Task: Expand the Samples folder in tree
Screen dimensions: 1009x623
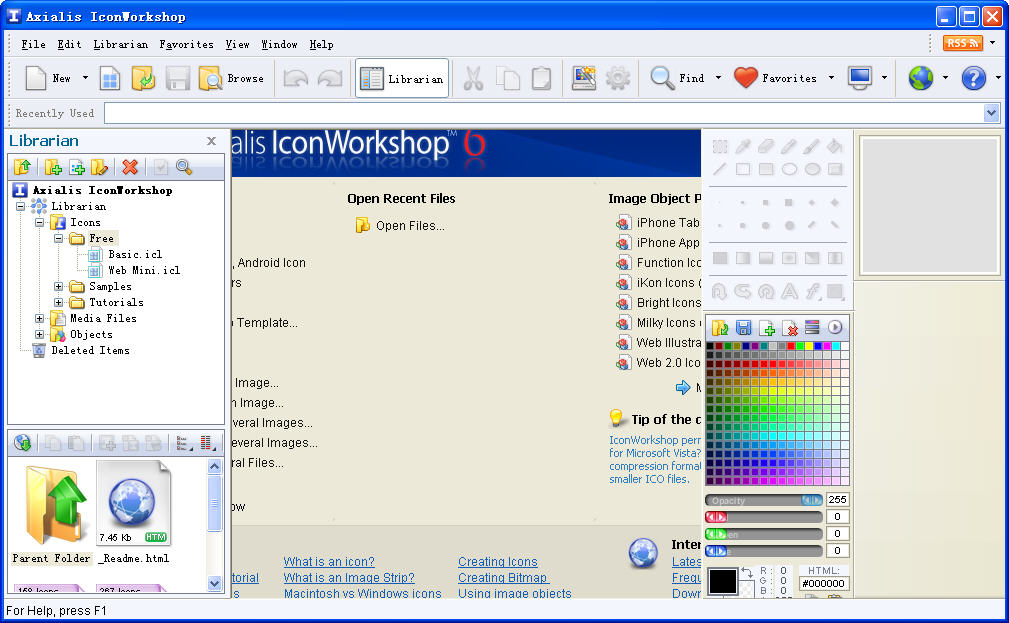Action: click(x=59, y=286)
